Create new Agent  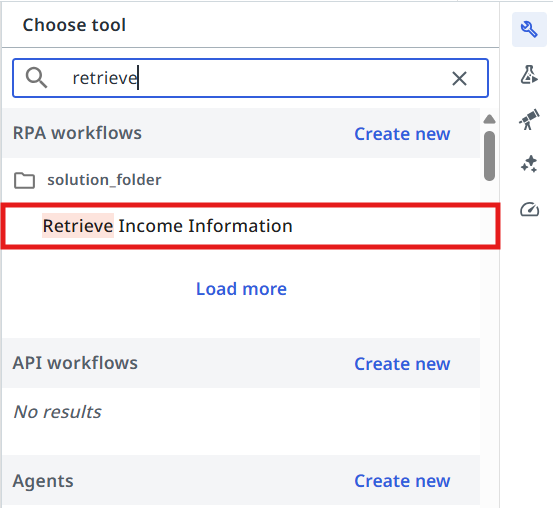pos(402,481)
